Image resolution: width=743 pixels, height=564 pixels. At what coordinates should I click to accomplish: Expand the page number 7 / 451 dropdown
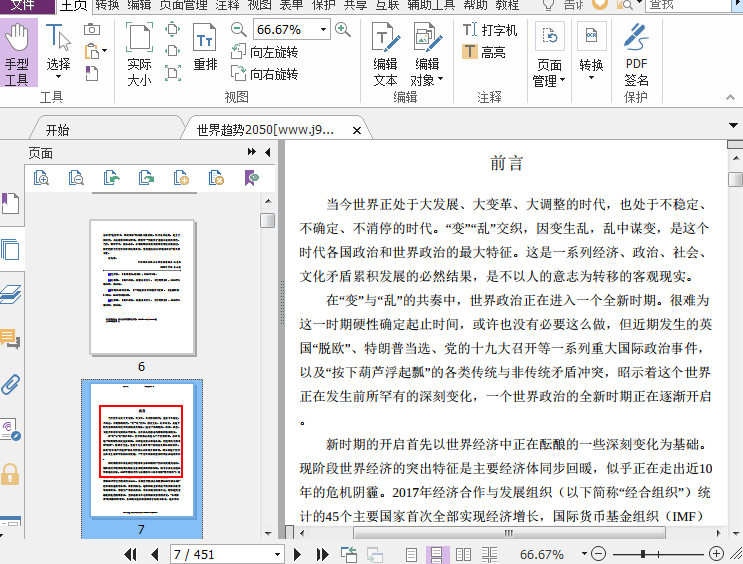tap(277, 554)
